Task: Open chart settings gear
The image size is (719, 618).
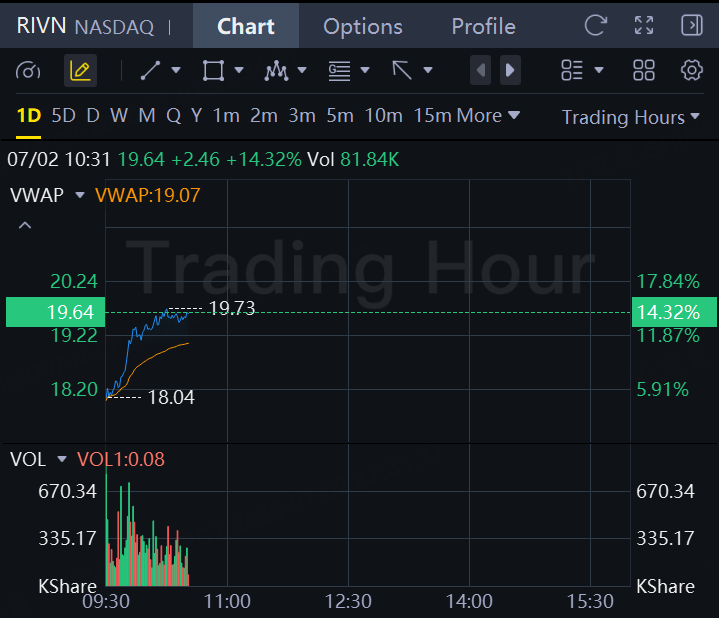Action: pos(691,71)
